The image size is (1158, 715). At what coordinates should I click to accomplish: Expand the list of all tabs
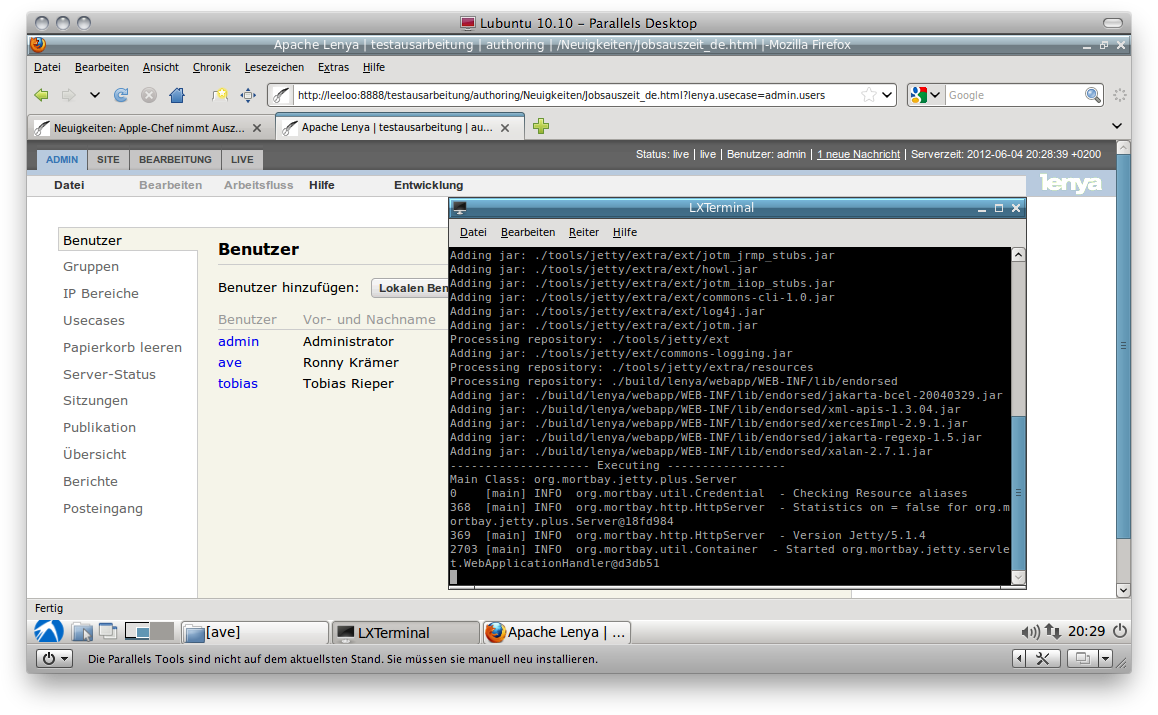click(1118, 126)
